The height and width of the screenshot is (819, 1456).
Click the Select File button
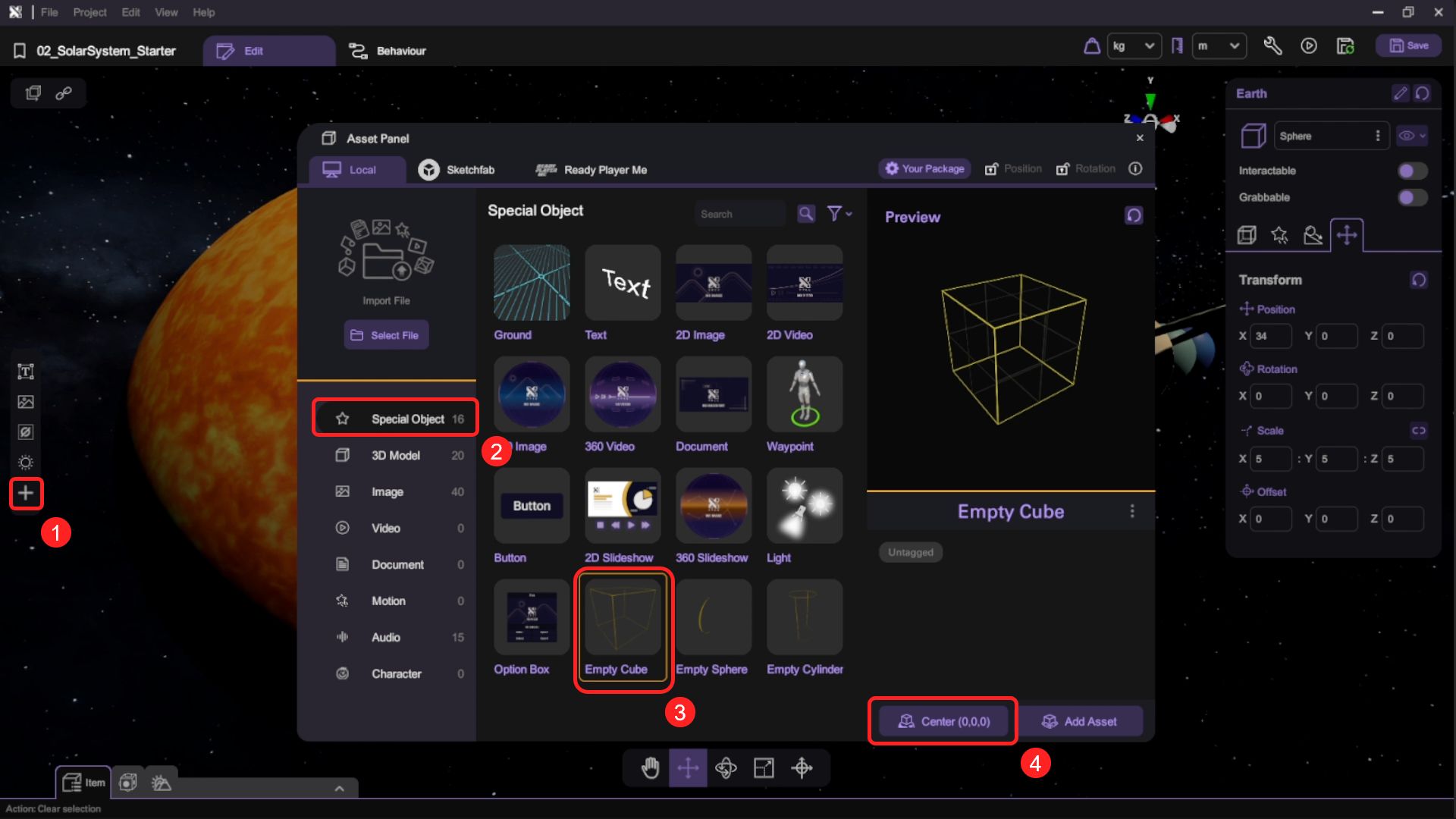point(386,335)
